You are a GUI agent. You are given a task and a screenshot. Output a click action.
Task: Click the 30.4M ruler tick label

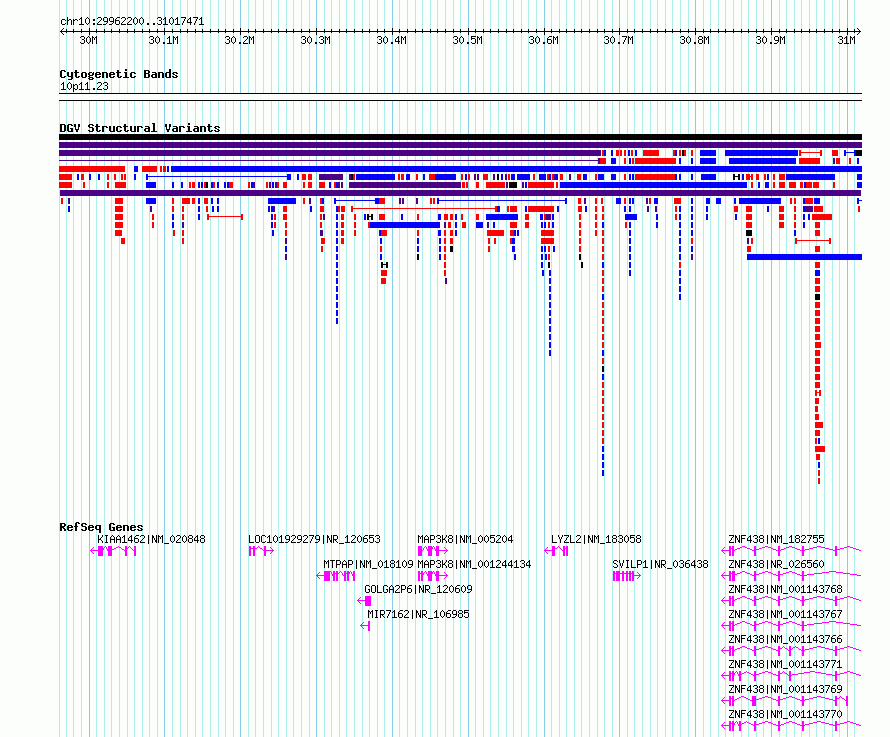tap(392, 40)
